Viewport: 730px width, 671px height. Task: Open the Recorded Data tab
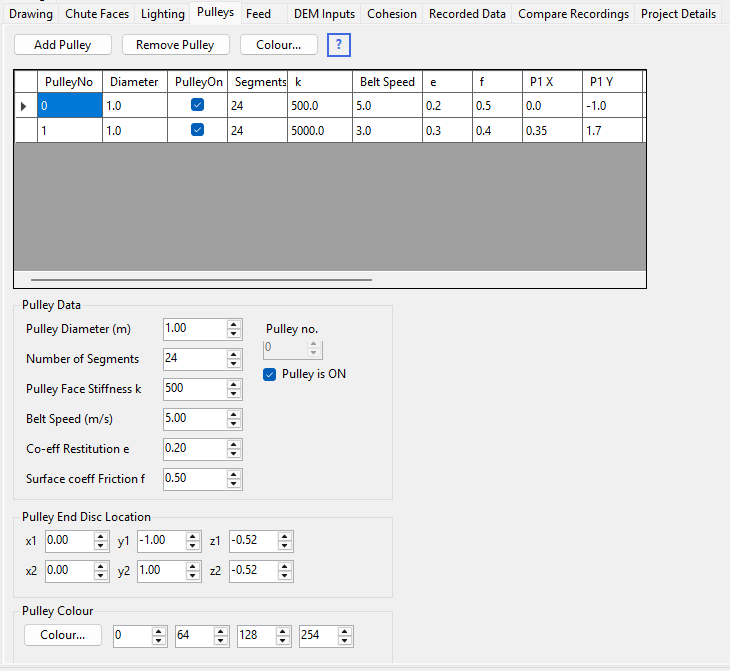[x=467, y=14]
